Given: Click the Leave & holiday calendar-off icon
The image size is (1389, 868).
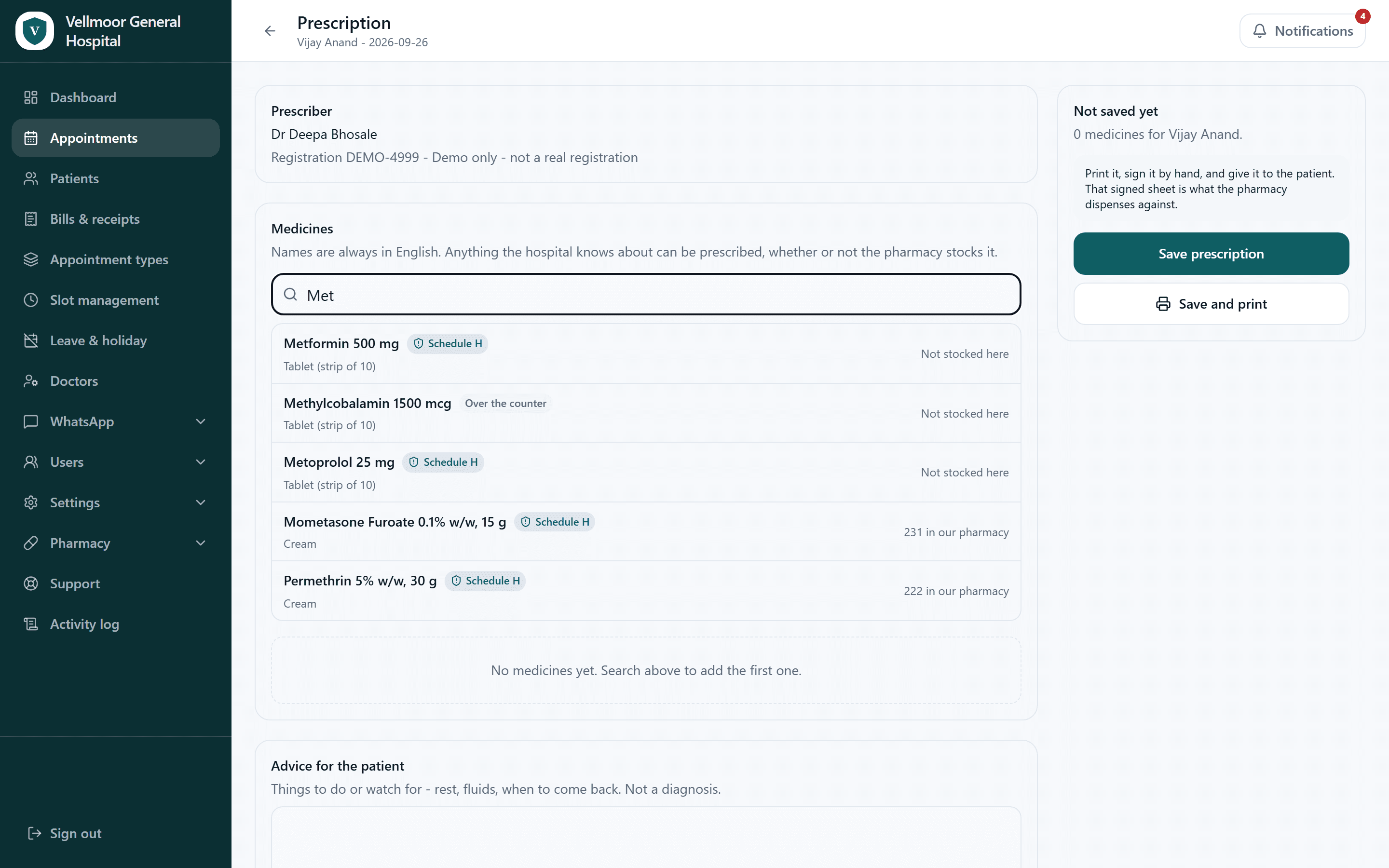Looking at the screenshot, I should [x=31, y=340].
